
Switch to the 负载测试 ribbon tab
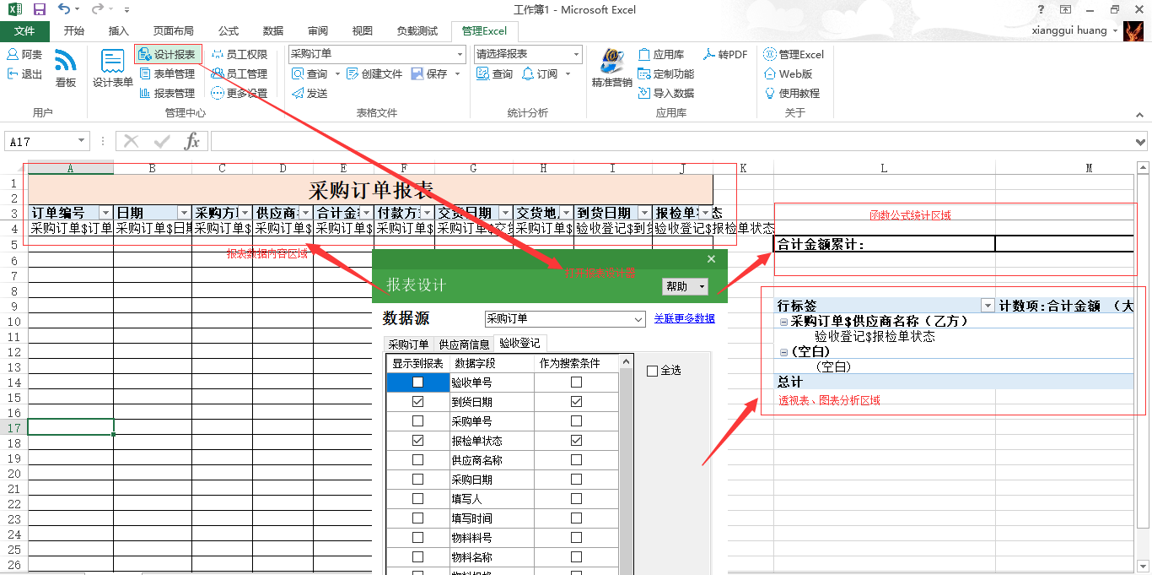click(x=417, y=31)
